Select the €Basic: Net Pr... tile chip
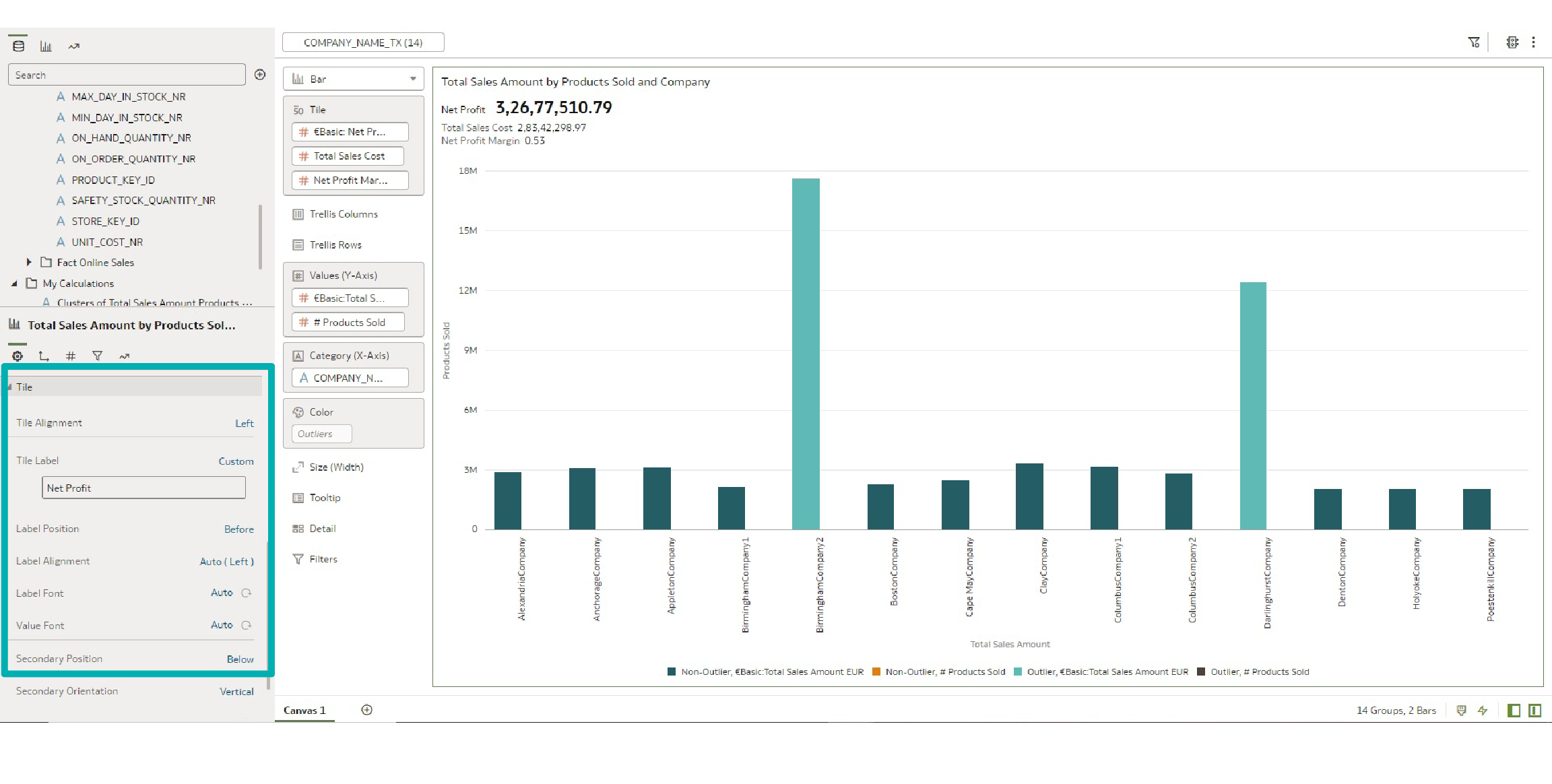1552x784 pixels. (x=350, y=132)
